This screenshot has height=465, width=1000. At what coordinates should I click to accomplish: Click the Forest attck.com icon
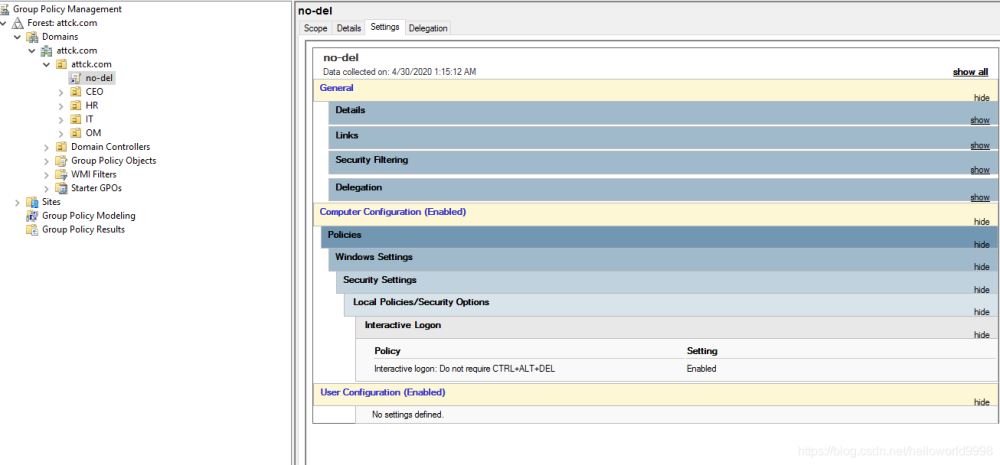(x=18, y=23)
